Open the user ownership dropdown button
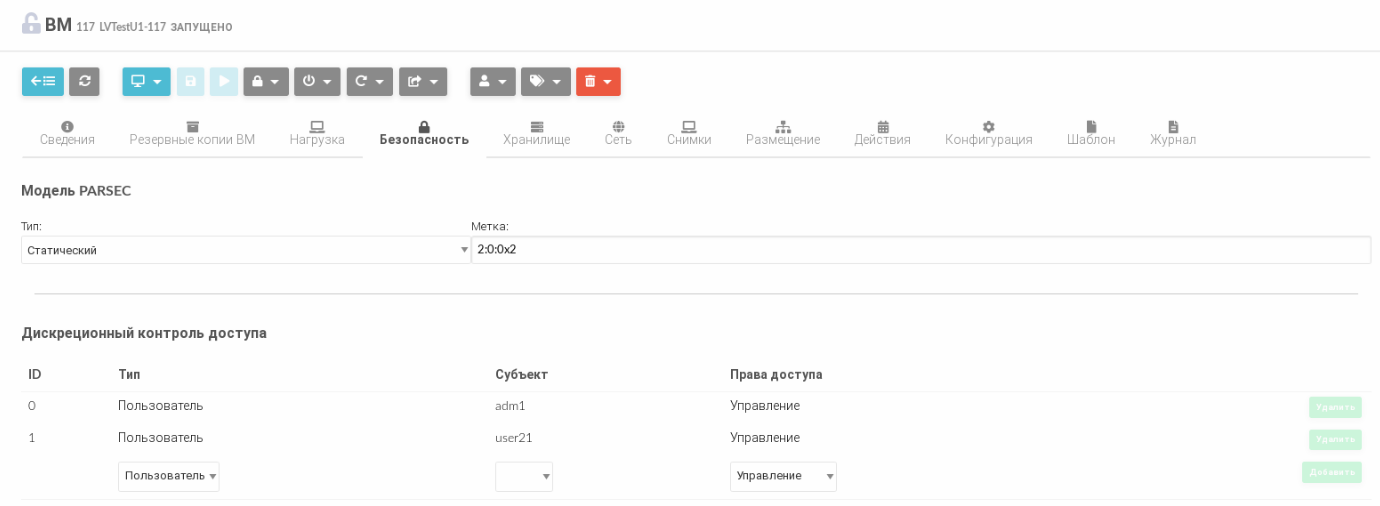 point(493,82)
